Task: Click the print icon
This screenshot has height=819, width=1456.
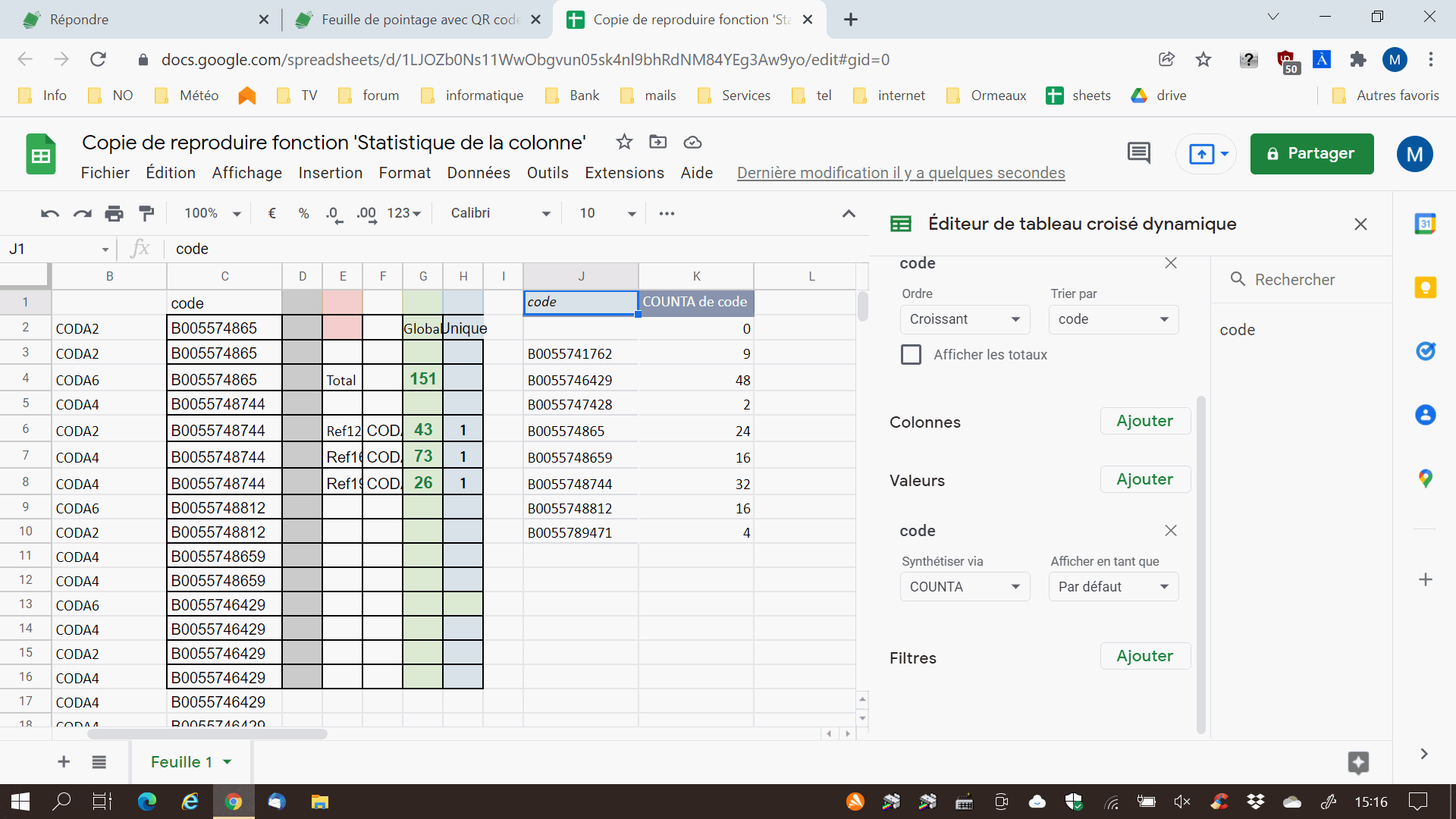Action: (114, 214)
